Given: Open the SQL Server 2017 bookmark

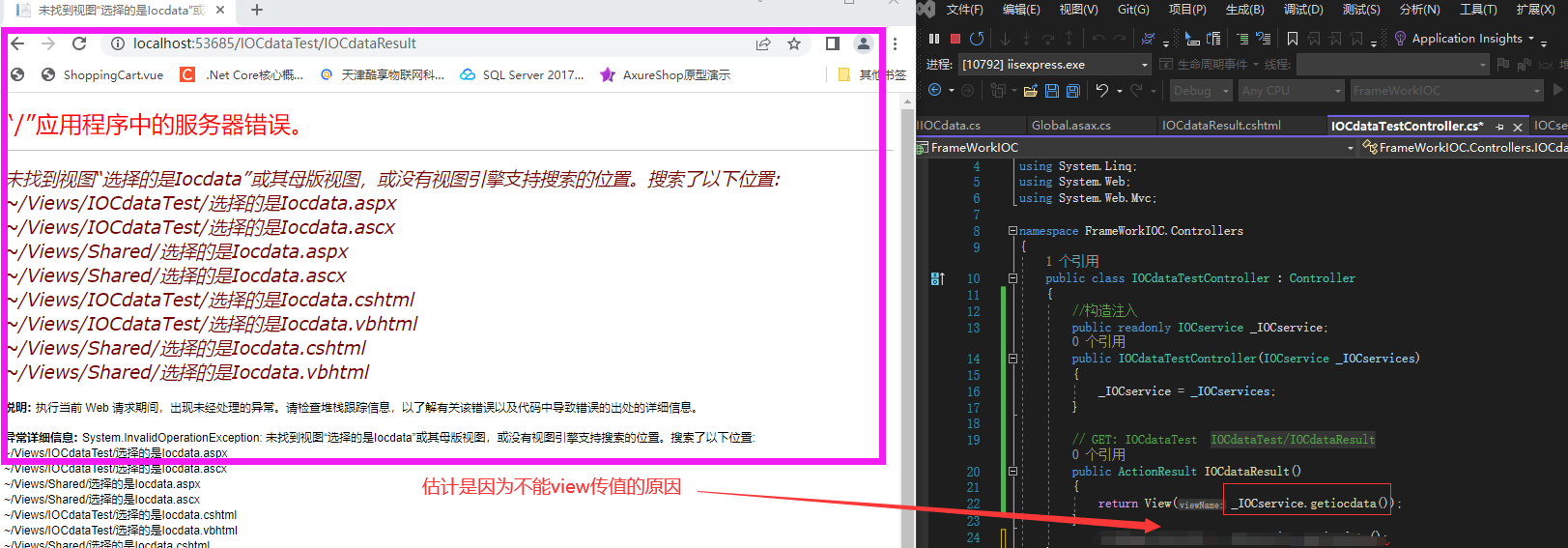Looking at the screenshot, I should click(523, 74).
